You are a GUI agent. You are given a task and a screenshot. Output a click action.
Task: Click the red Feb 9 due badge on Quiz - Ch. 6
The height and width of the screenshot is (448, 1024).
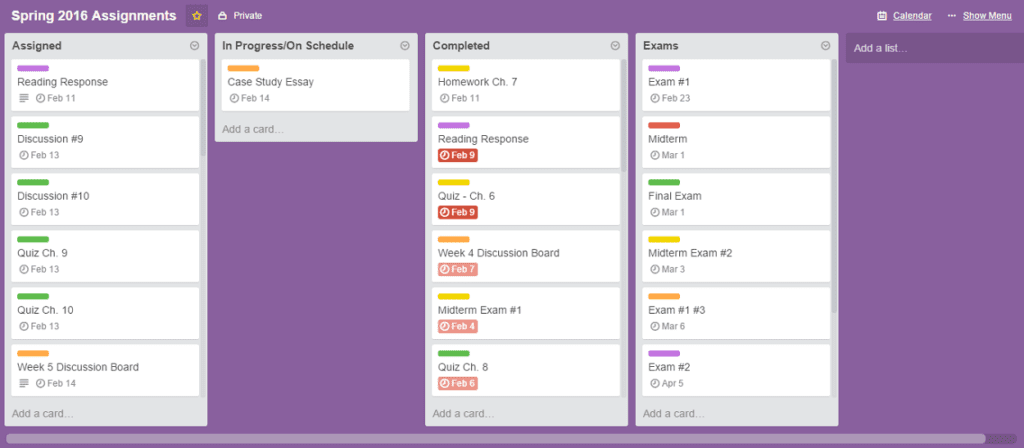[x=457, y=213]
